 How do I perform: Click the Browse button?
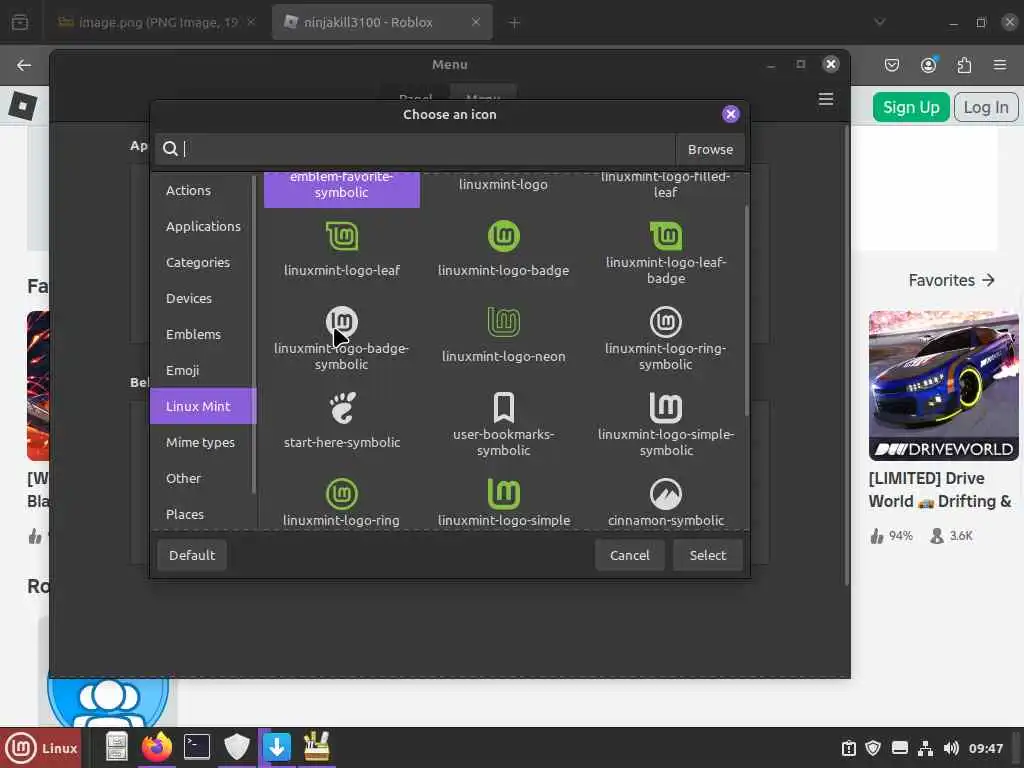pyautogui.click(x=710, y=150)
